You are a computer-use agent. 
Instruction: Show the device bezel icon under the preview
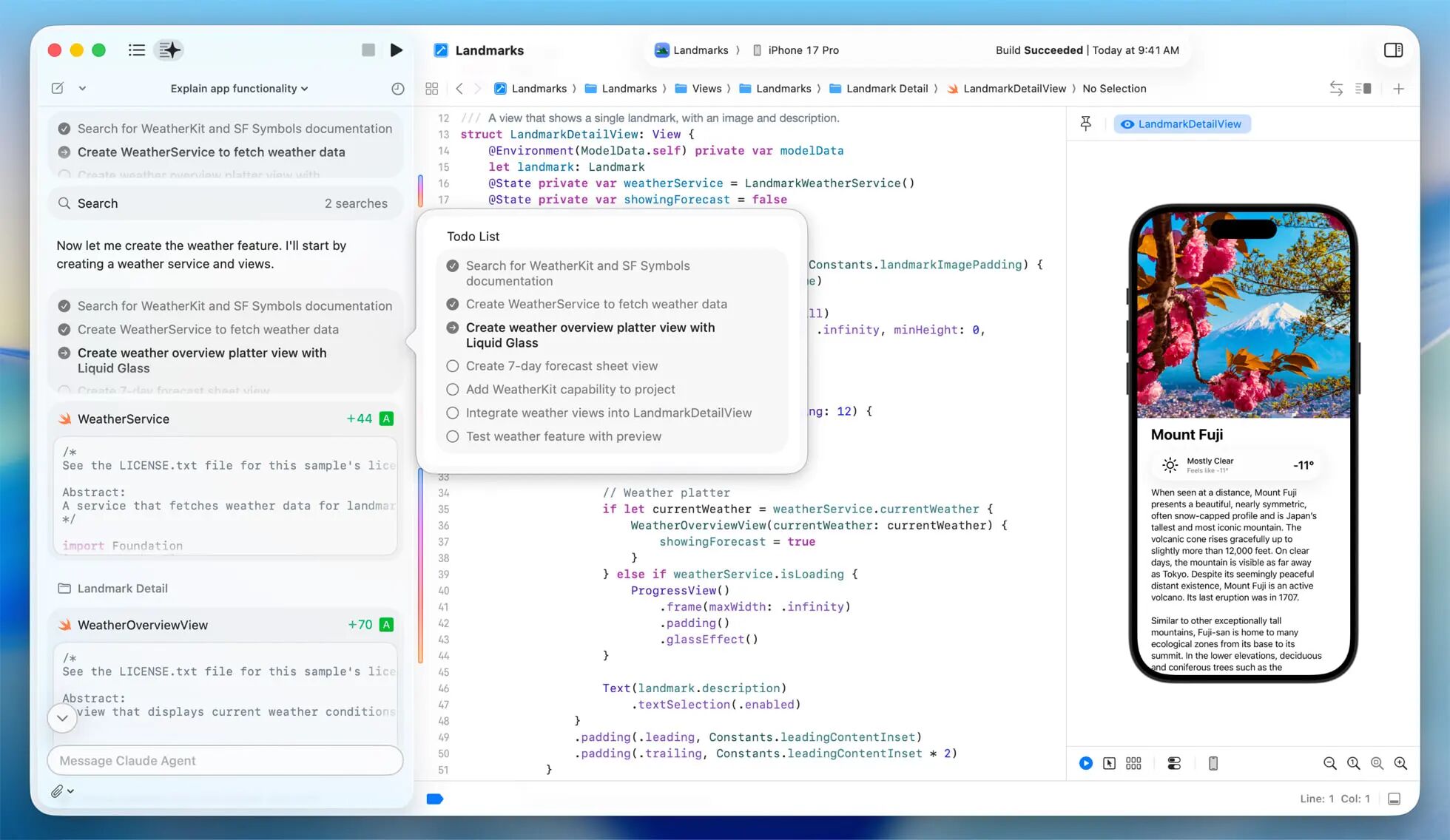coord(1213,762)
